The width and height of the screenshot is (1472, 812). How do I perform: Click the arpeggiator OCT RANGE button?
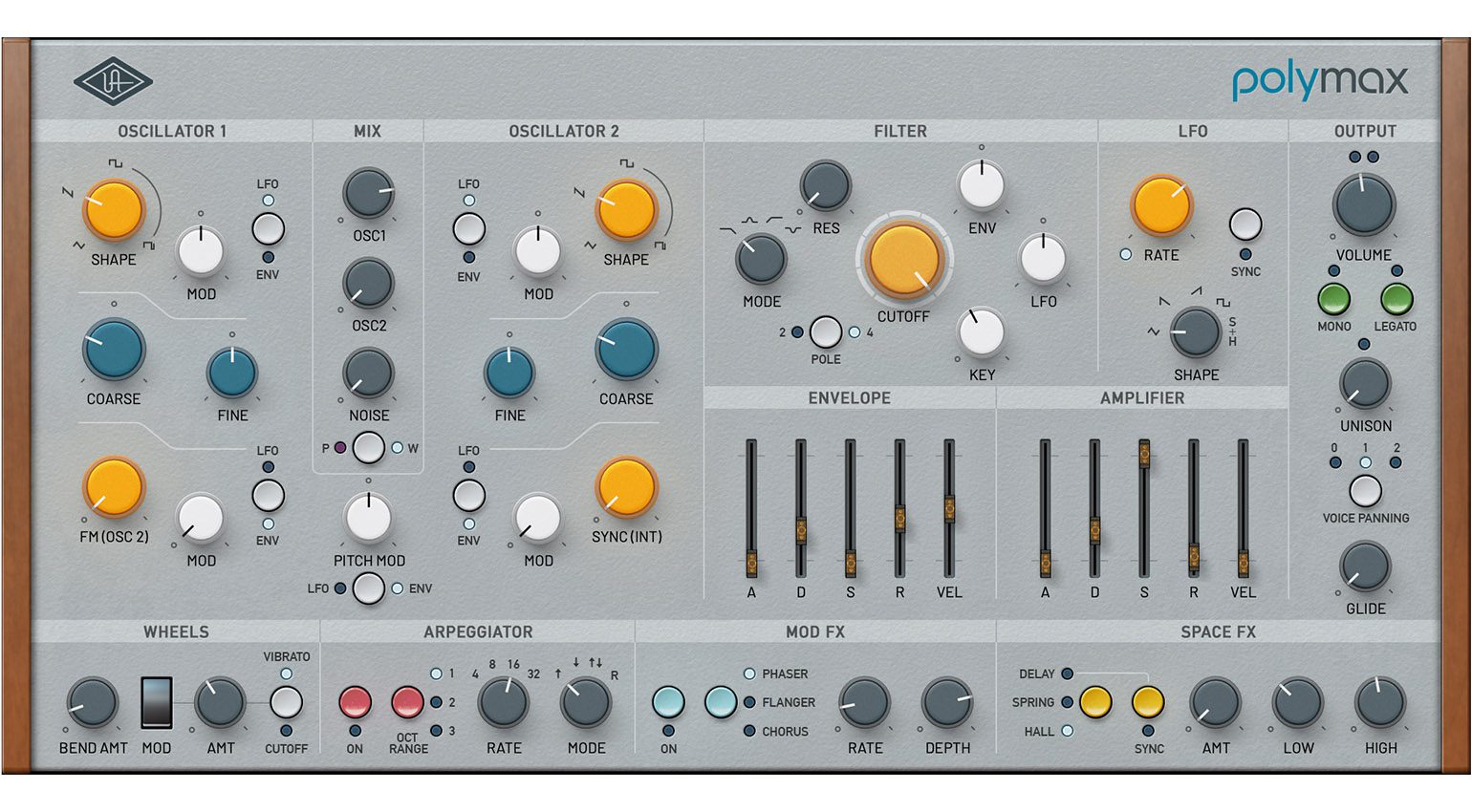tap(408, 703)
